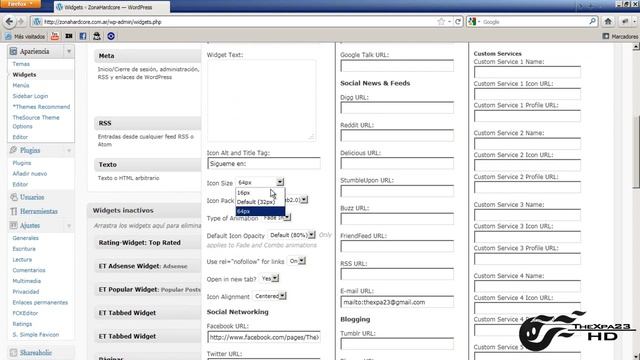Click the Digg URL field

[x=397, y=108]
